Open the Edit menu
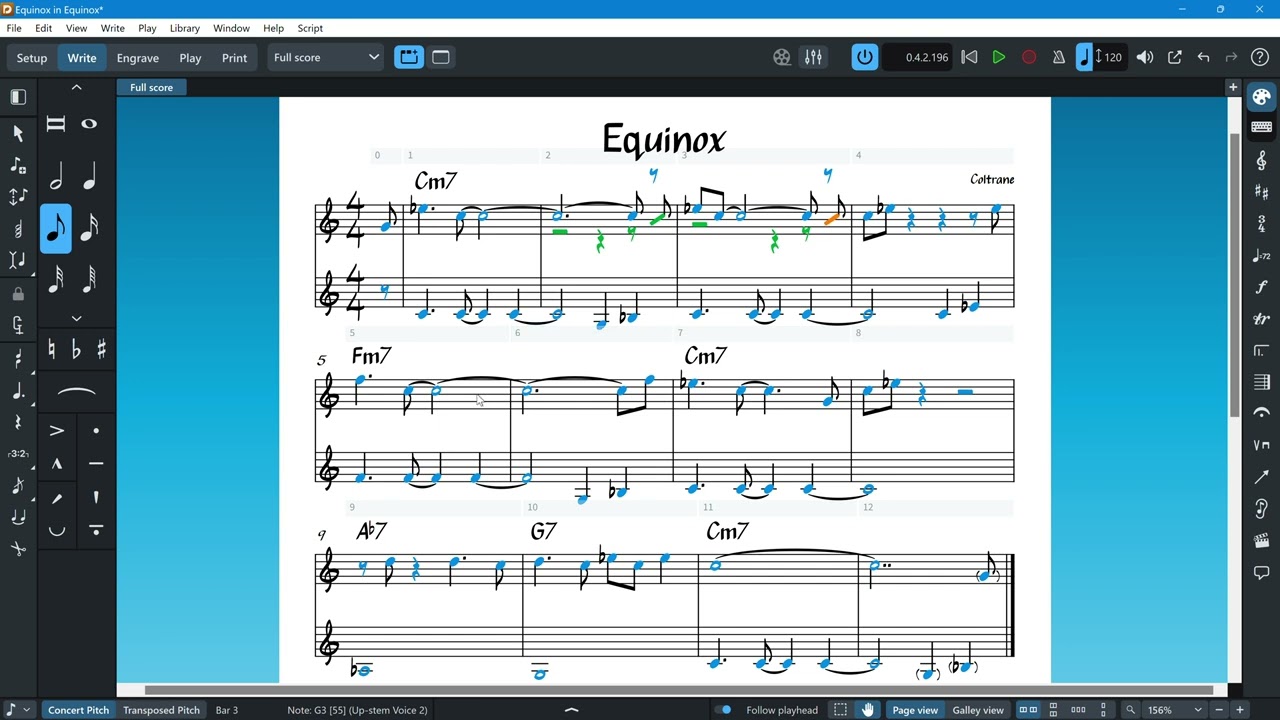 tap(43, 28)
